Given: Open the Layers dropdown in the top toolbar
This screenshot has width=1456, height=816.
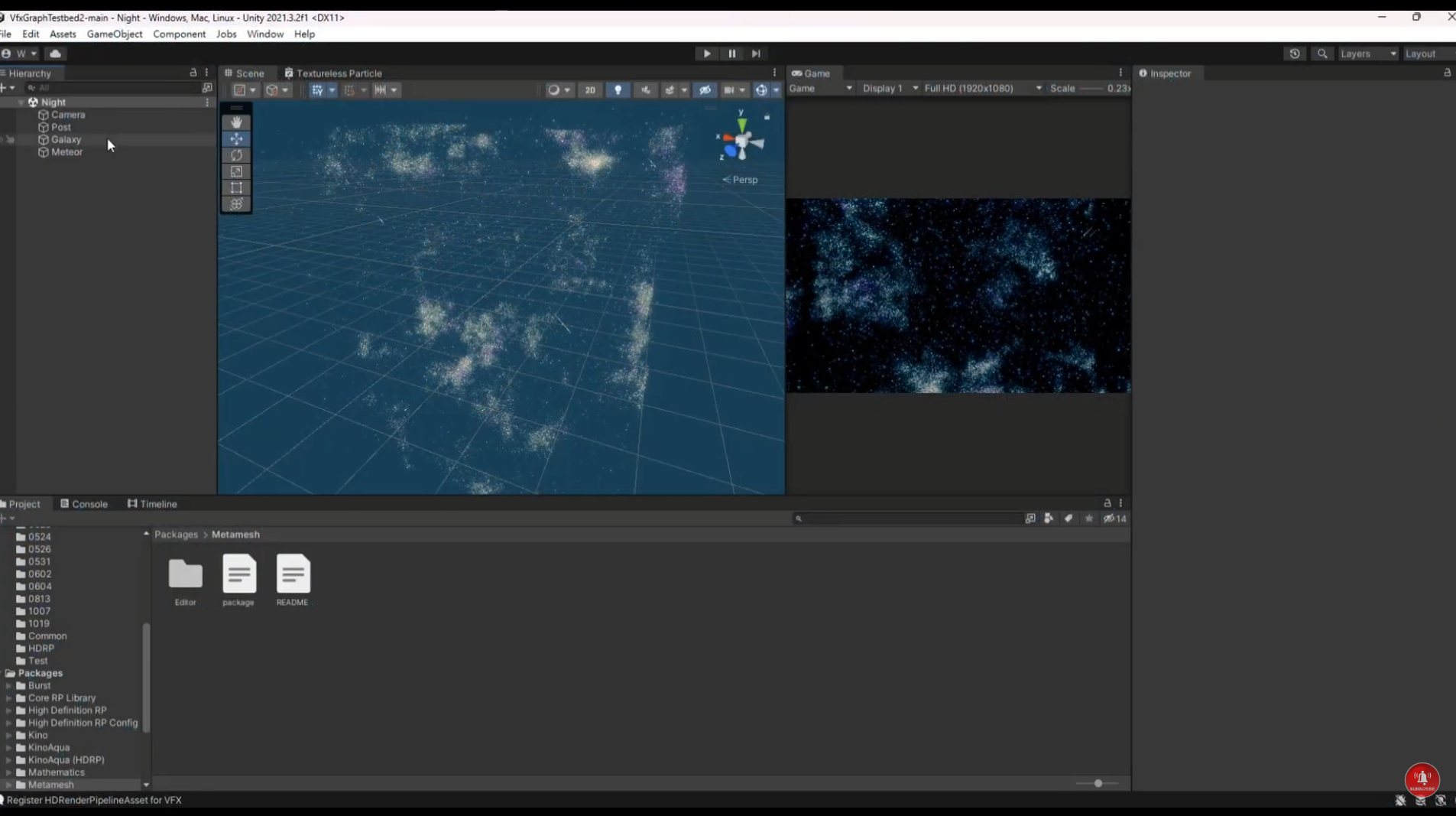Looking at the screenshot, I should (1367, 53).
